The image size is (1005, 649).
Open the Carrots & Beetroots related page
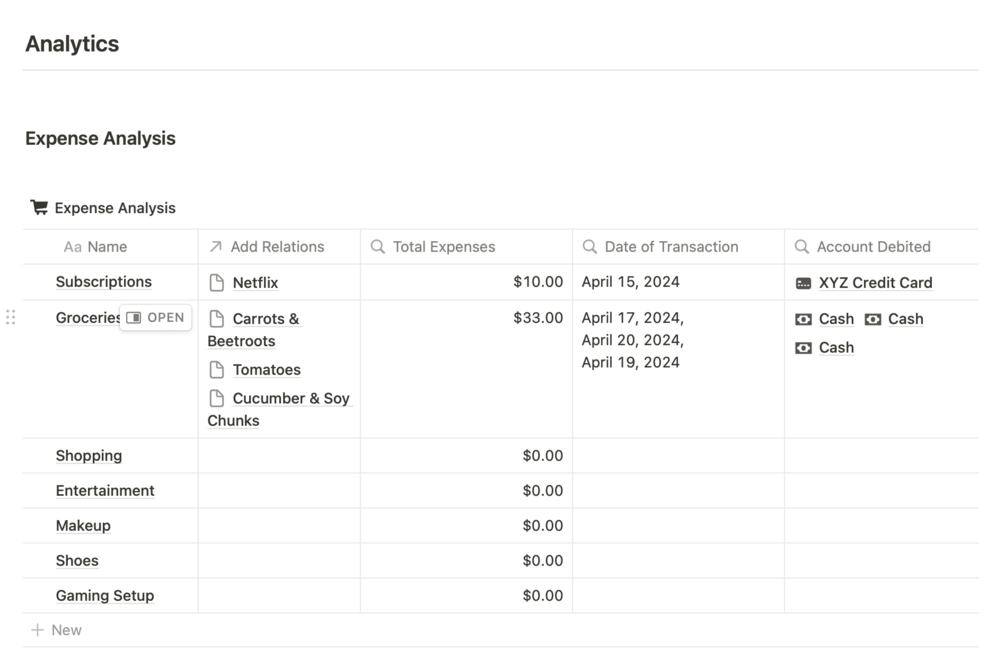coord(265,319)
